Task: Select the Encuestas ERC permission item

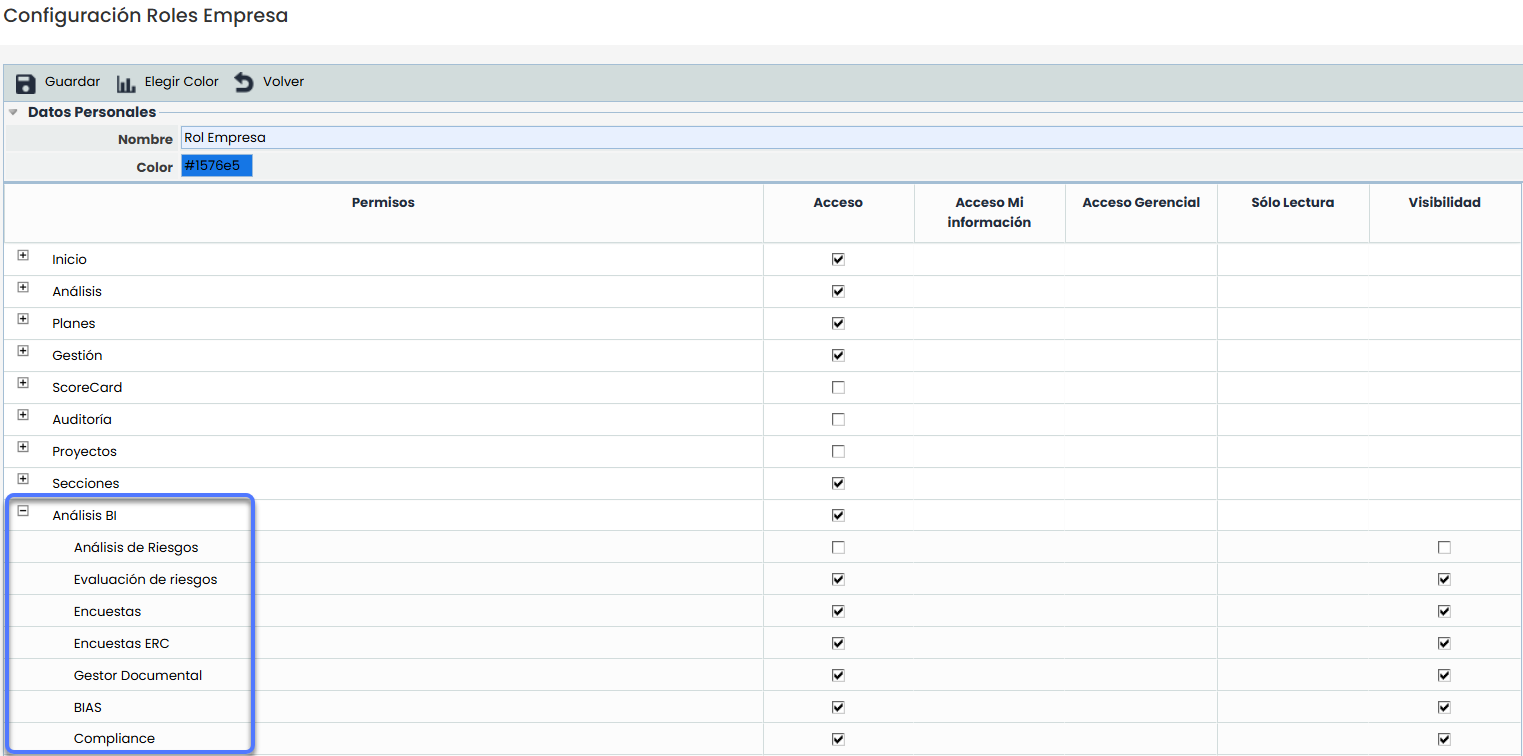Action: (121, 643)
